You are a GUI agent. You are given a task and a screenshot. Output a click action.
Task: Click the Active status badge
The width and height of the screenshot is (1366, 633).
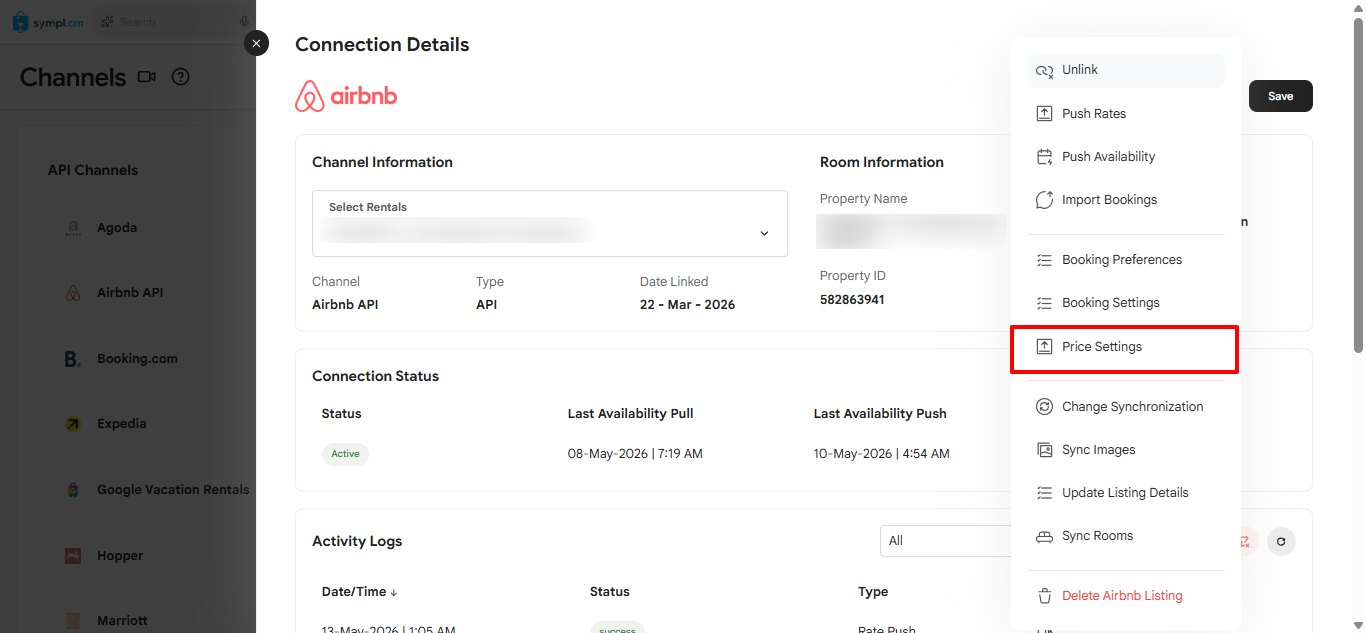point(345,454)
